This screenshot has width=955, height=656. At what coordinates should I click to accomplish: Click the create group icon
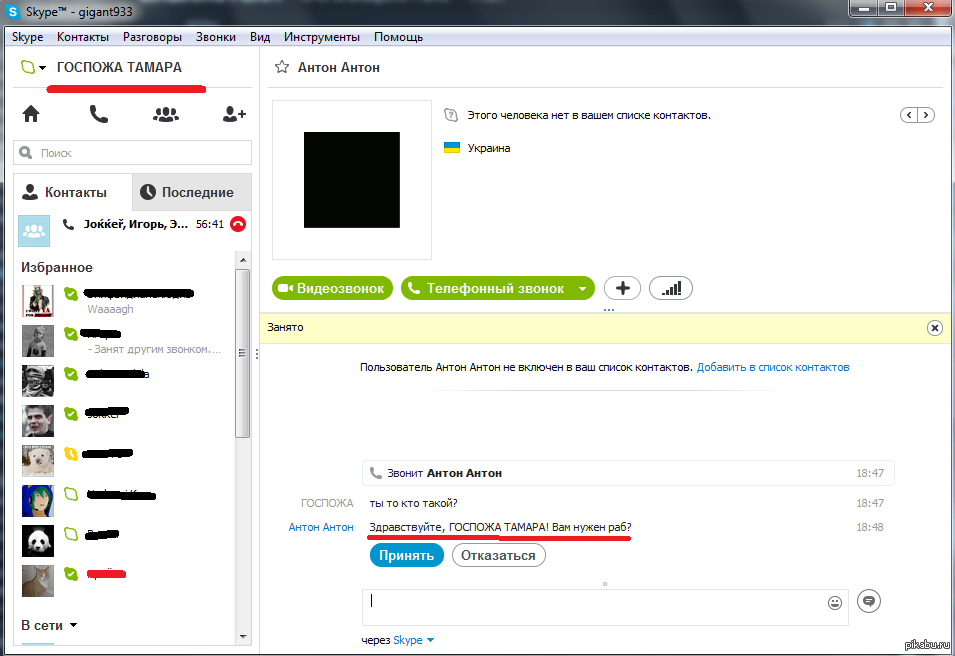pos(166,114)
